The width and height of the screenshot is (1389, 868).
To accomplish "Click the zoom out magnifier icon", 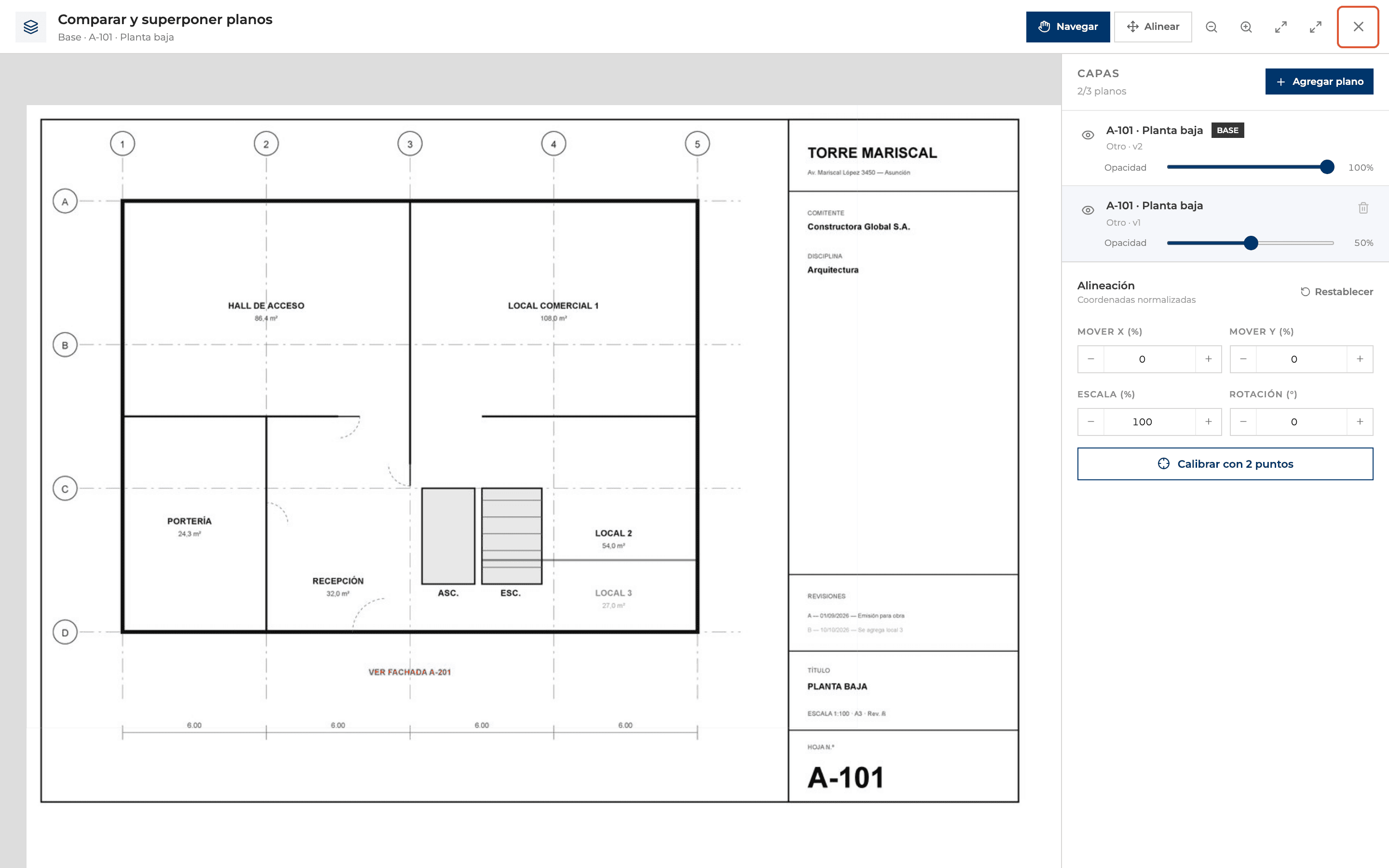I will 1211,27.
